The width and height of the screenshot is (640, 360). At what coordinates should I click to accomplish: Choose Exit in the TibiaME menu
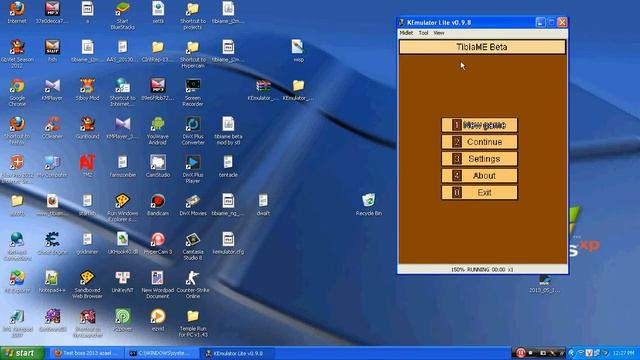480,193
